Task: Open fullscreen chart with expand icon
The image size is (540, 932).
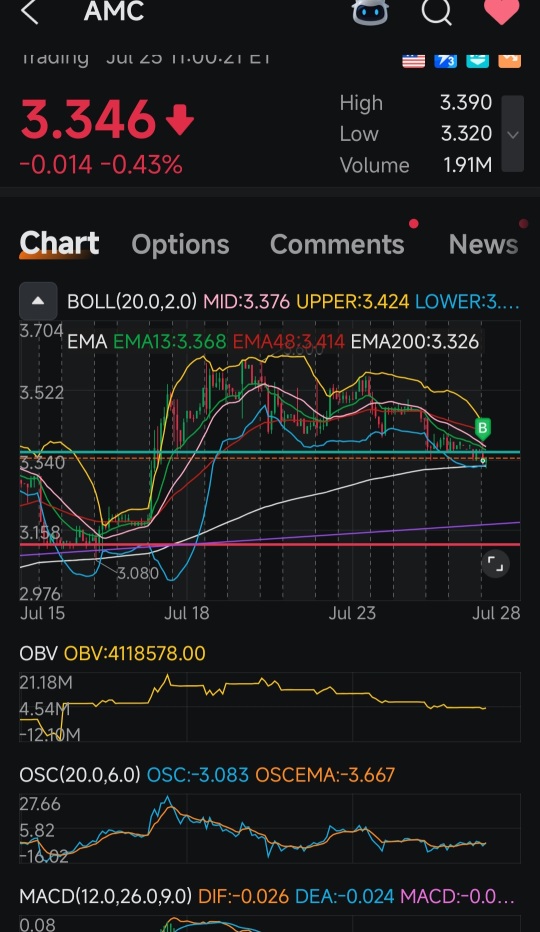Action: 495,563
